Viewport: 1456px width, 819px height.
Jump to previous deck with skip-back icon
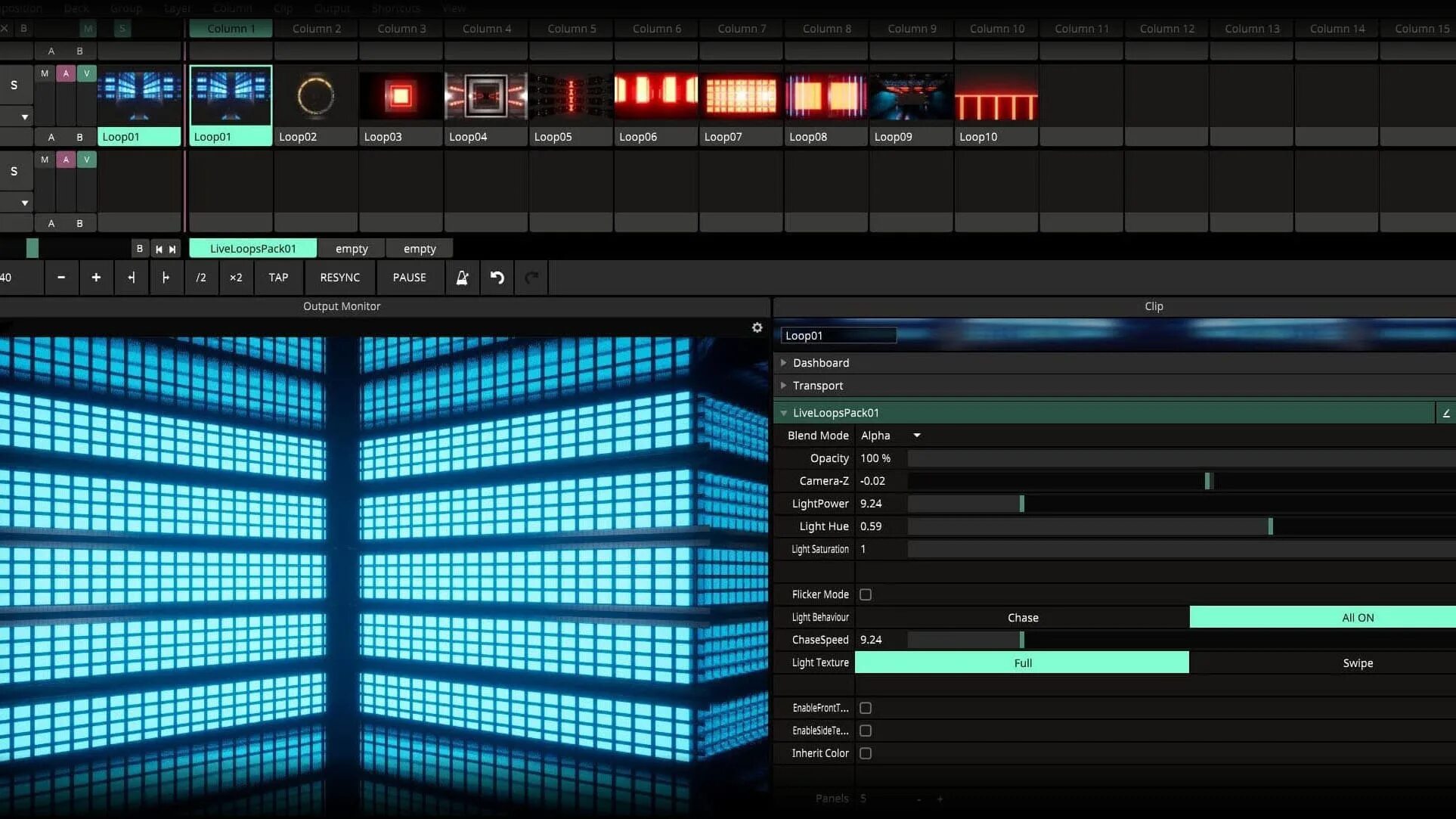coord(159,249)
